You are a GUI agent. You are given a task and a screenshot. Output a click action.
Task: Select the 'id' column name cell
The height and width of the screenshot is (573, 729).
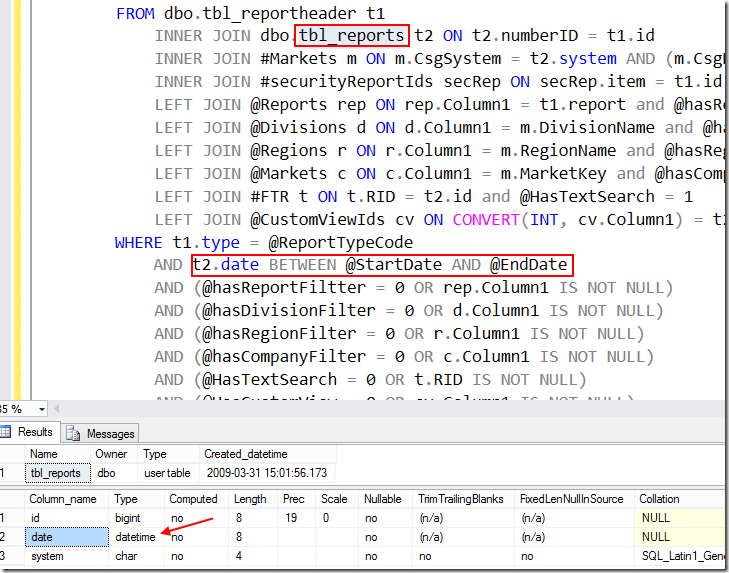pyautogui.click(x=66, y=518)
